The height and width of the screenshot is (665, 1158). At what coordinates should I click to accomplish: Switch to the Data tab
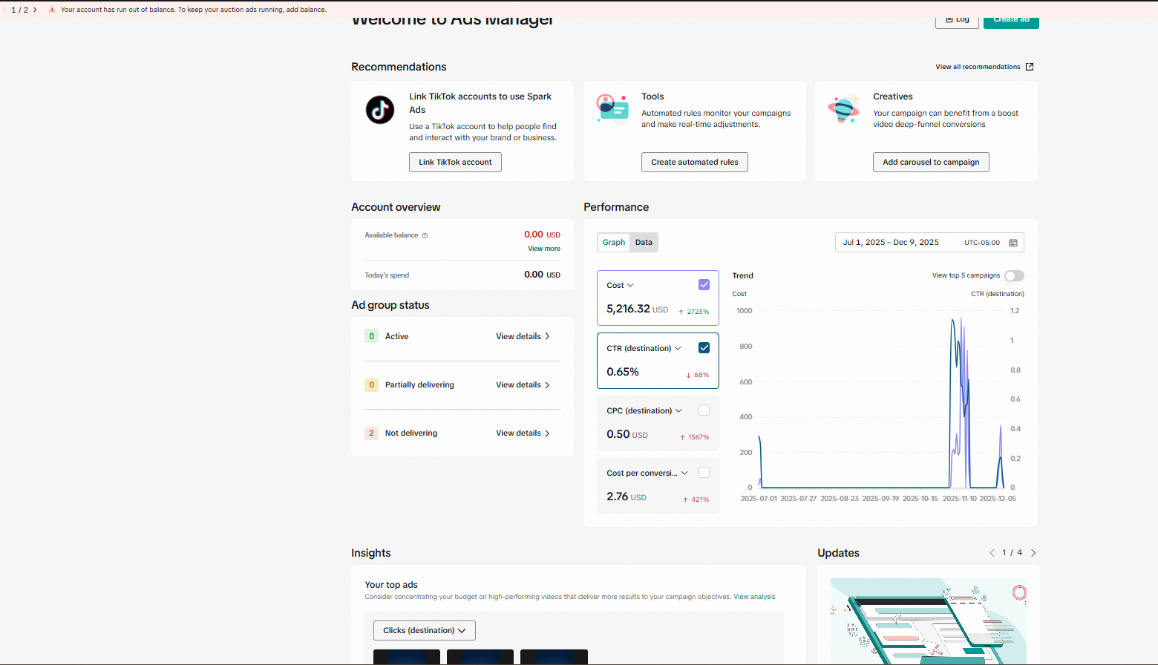coord(644,242)
